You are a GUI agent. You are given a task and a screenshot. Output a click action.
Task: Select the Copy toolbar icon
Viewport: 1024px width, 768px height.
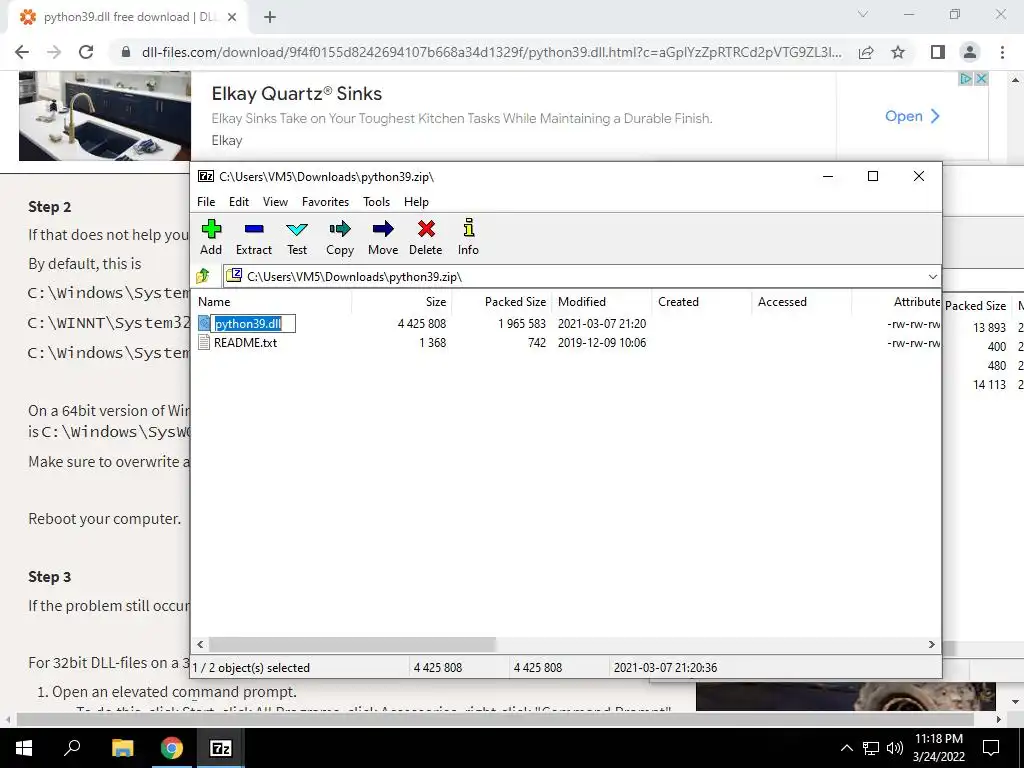[x=340, y=229]
